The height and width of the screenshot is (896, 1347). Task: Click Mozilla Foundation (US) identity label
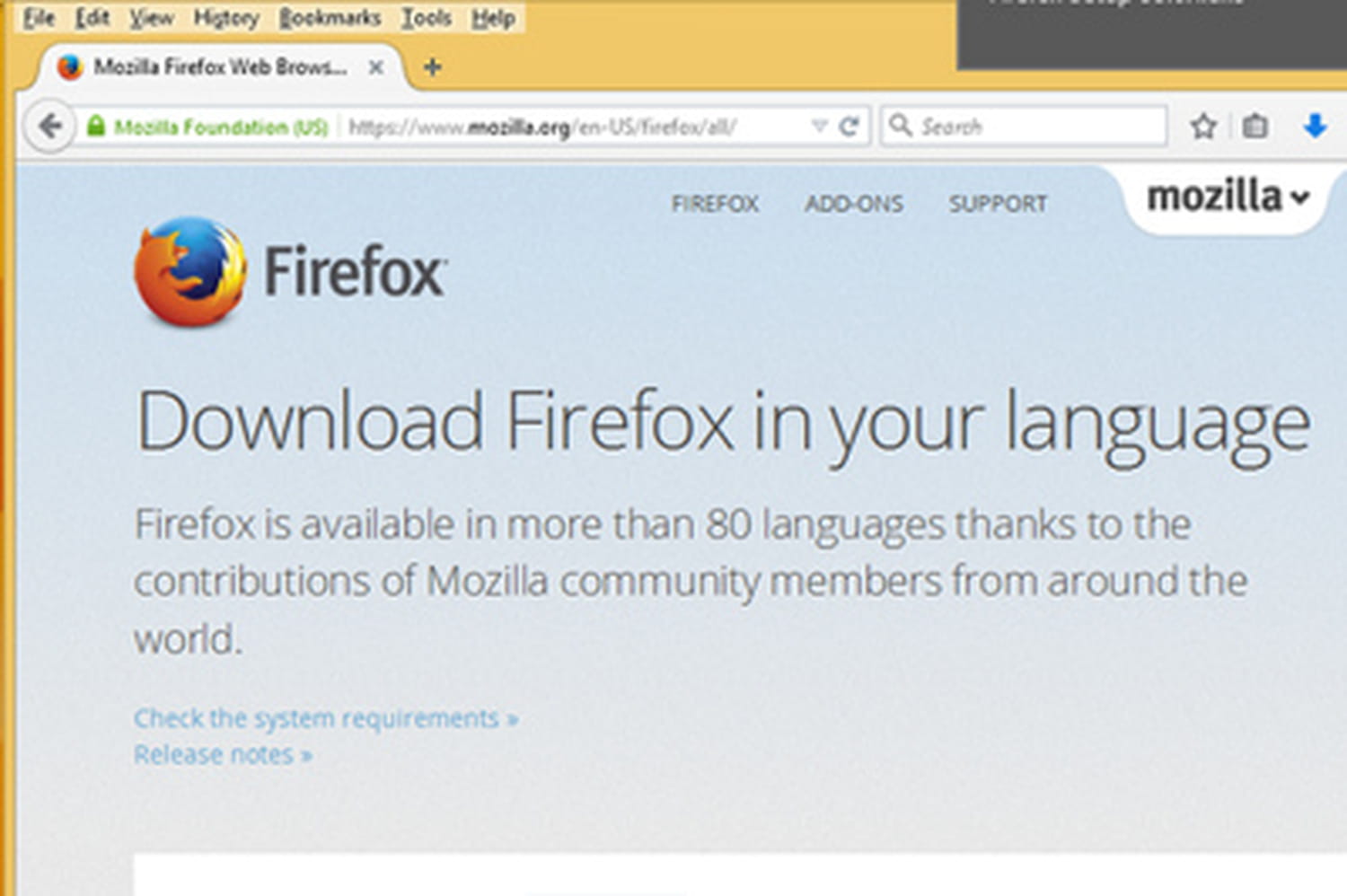(221, 127)
